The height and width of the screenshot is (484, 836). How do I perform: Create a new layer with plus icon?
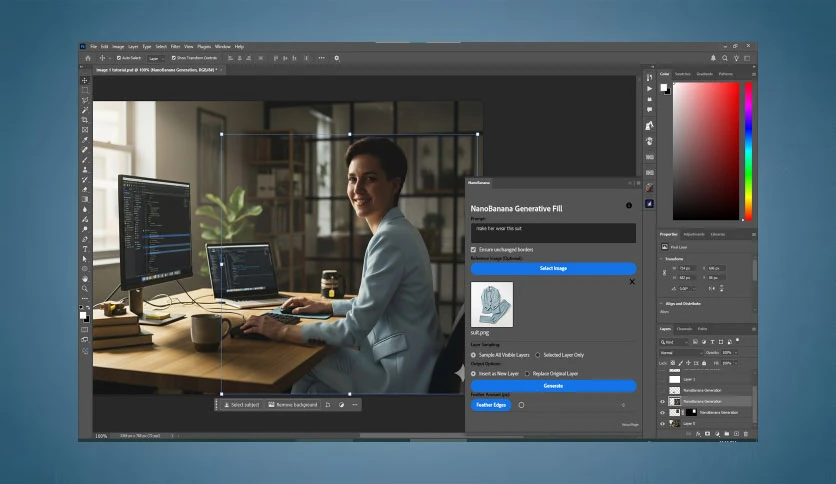pos(736,434)
